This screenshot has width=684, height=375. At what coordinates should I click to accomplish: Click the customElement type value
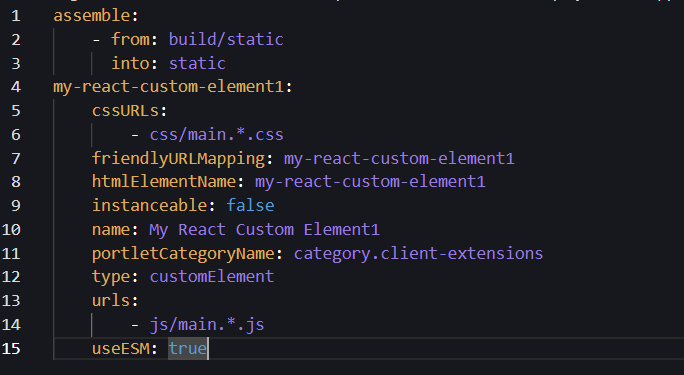point(212,276)
